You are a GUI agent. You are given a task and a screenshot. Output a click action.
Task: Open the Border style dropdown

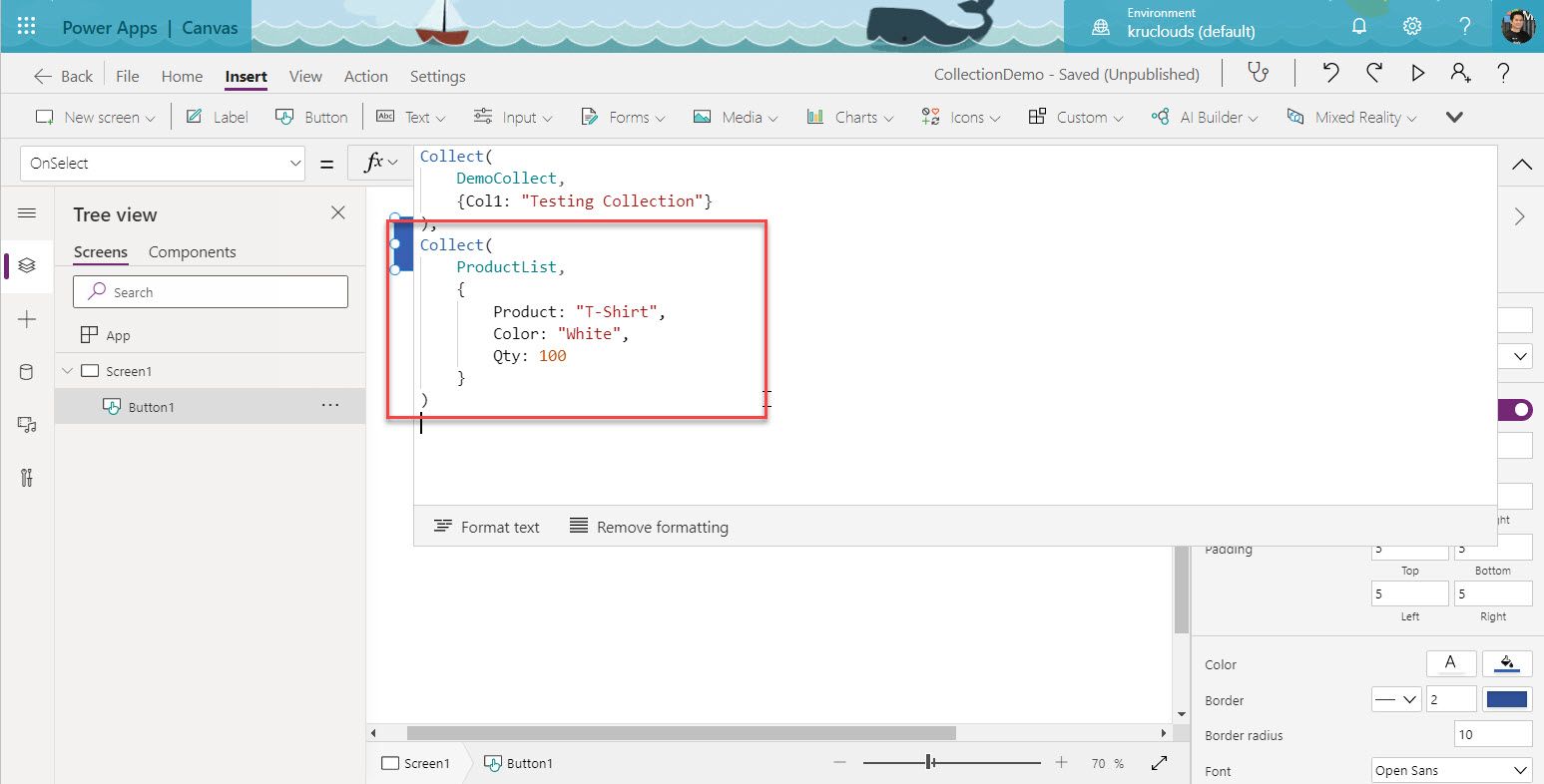pos(1395,700)
